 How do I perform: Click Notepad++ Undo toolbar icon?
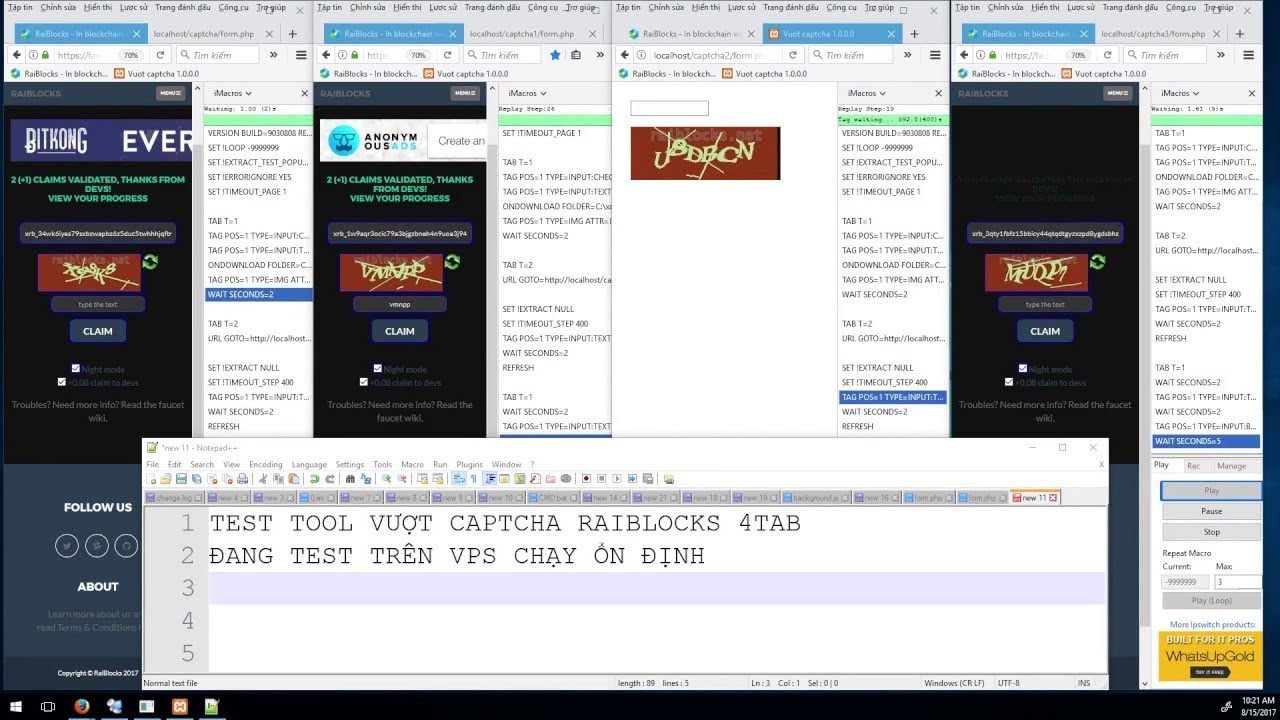pyautogui.click(x=314, y=479)
